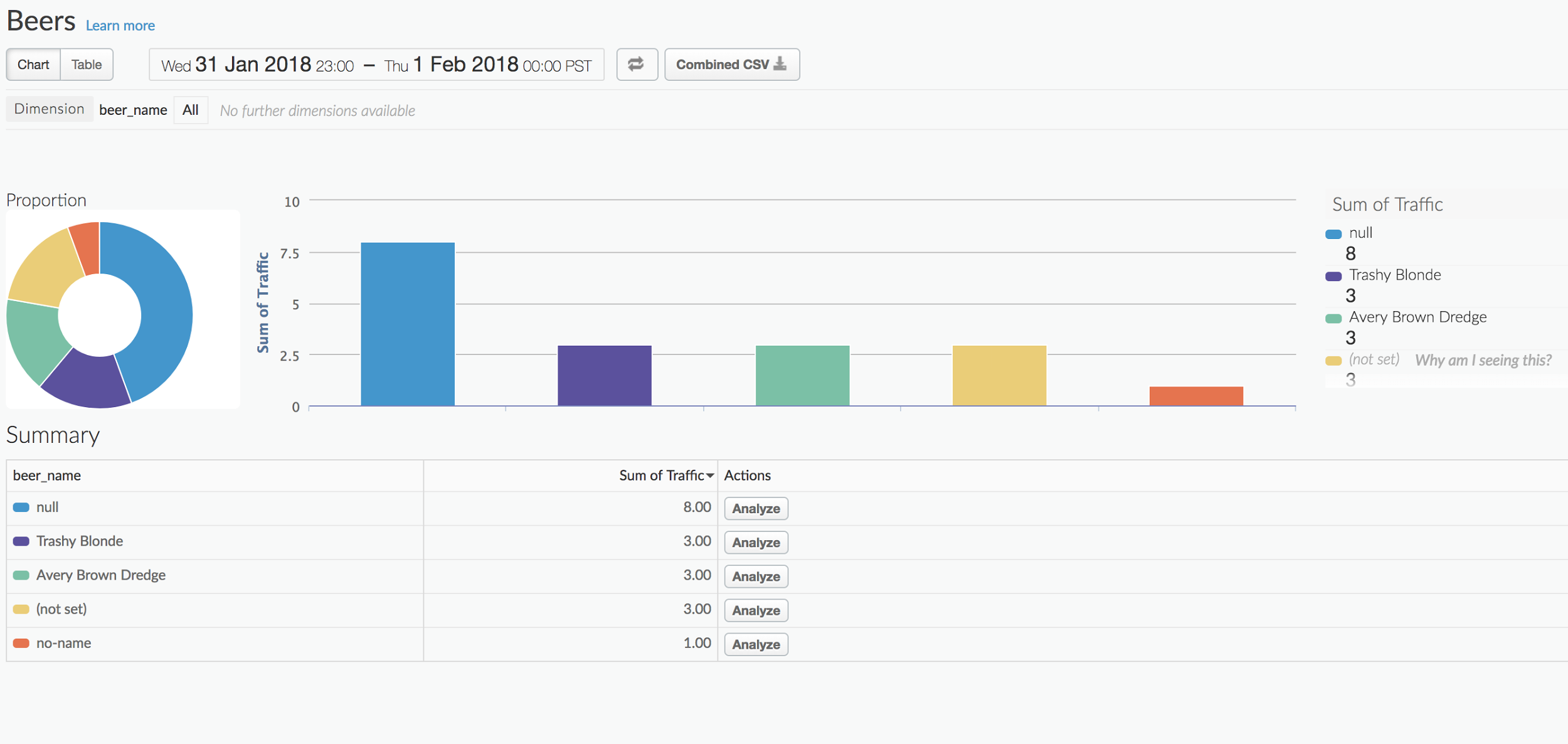The width and height of the screenshot is (1568, 744).
Task: Click the Dimension label button
Action: (49, 109)
